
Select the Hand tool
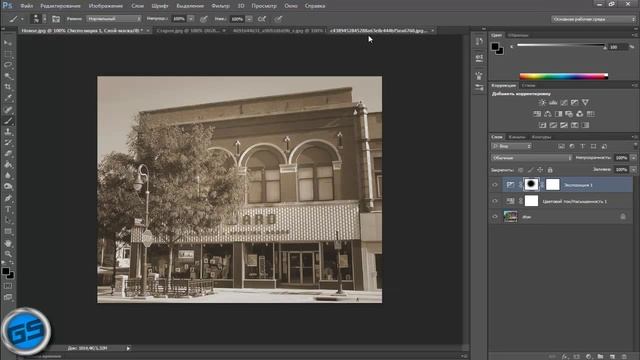(x=8, y=243)
